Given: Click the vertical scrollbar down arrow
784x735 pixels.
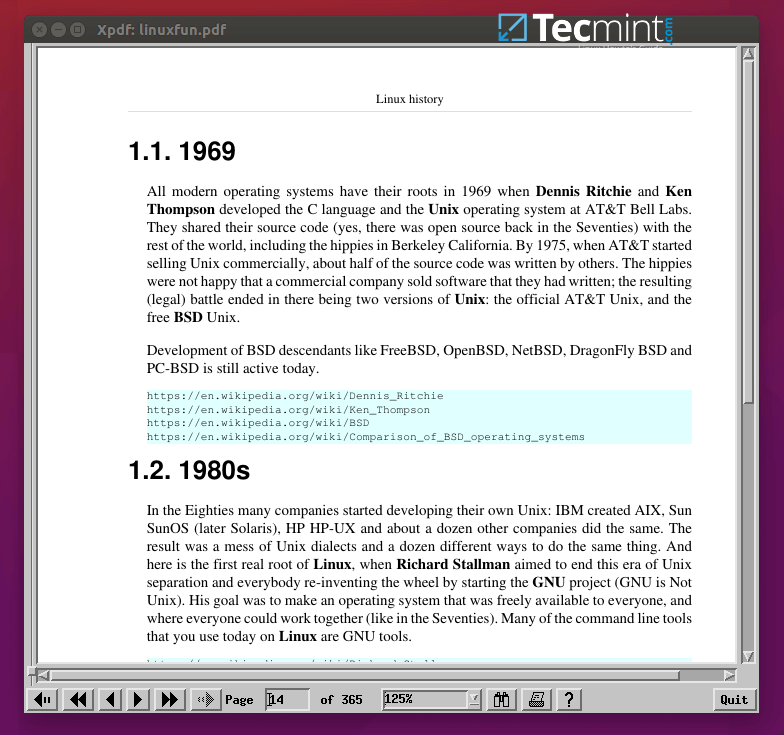Looking at the screenshot, I should [x=748, y=656].
